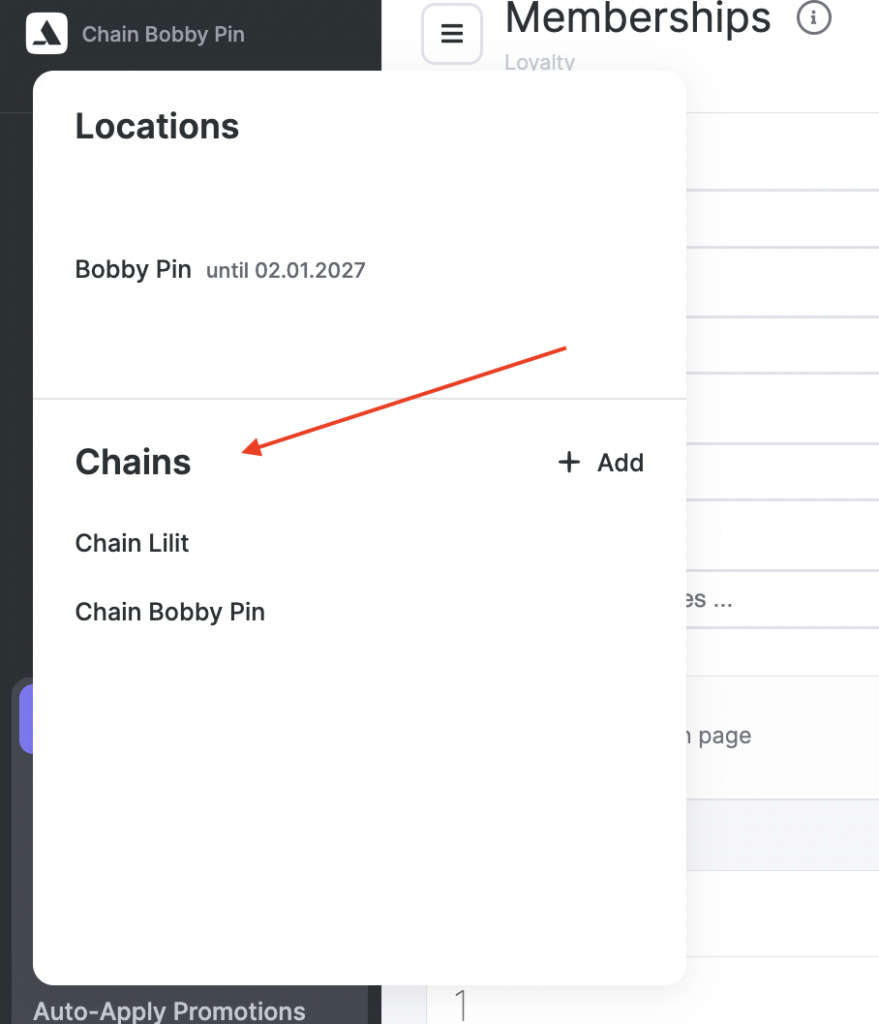Click the Memberships page title

[638, 18]
